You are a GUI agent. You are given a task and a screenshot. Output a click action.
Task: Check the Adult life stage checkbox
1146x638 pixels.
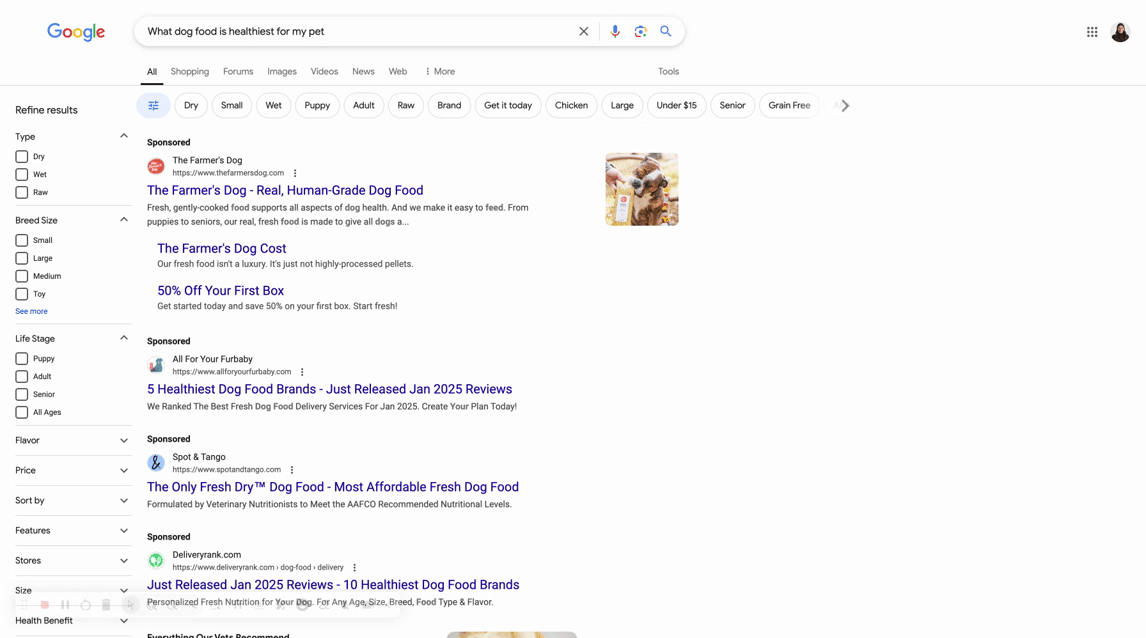point(22,376)
